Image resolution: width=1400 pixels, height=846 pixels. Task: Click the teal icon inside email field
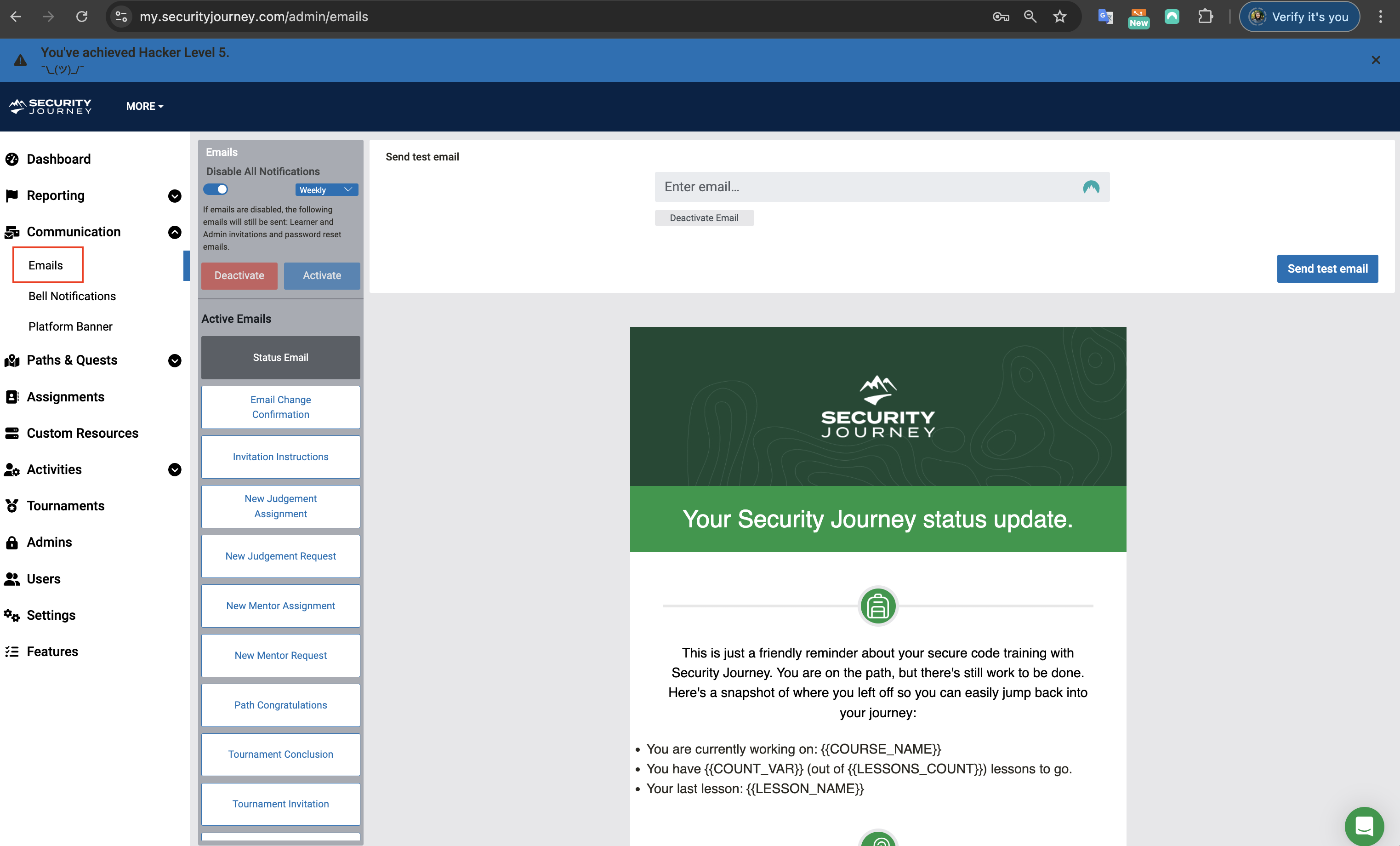1091,187
